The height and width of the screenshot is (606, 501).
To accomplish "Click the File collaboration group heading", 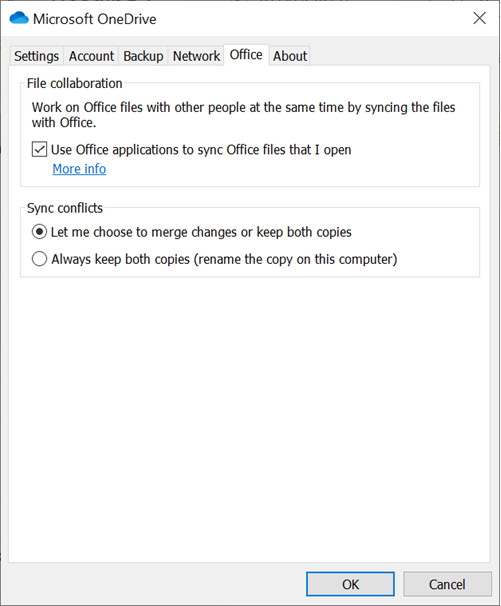I will [75, 83].
